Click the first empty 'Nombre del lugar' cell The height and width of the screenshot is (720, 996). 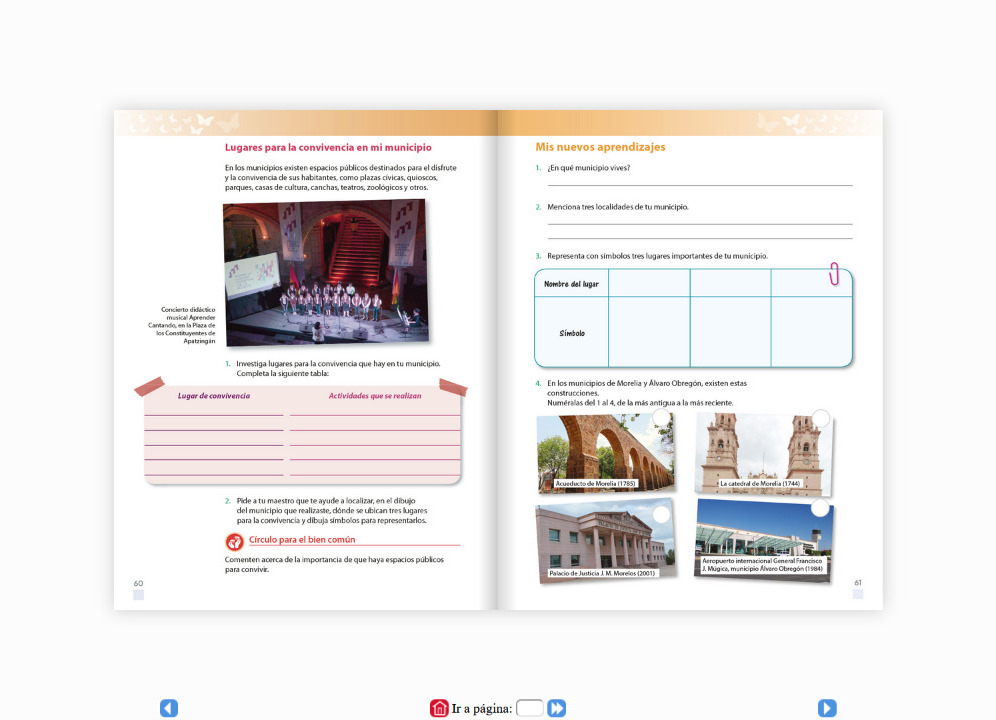coord(648,284)
